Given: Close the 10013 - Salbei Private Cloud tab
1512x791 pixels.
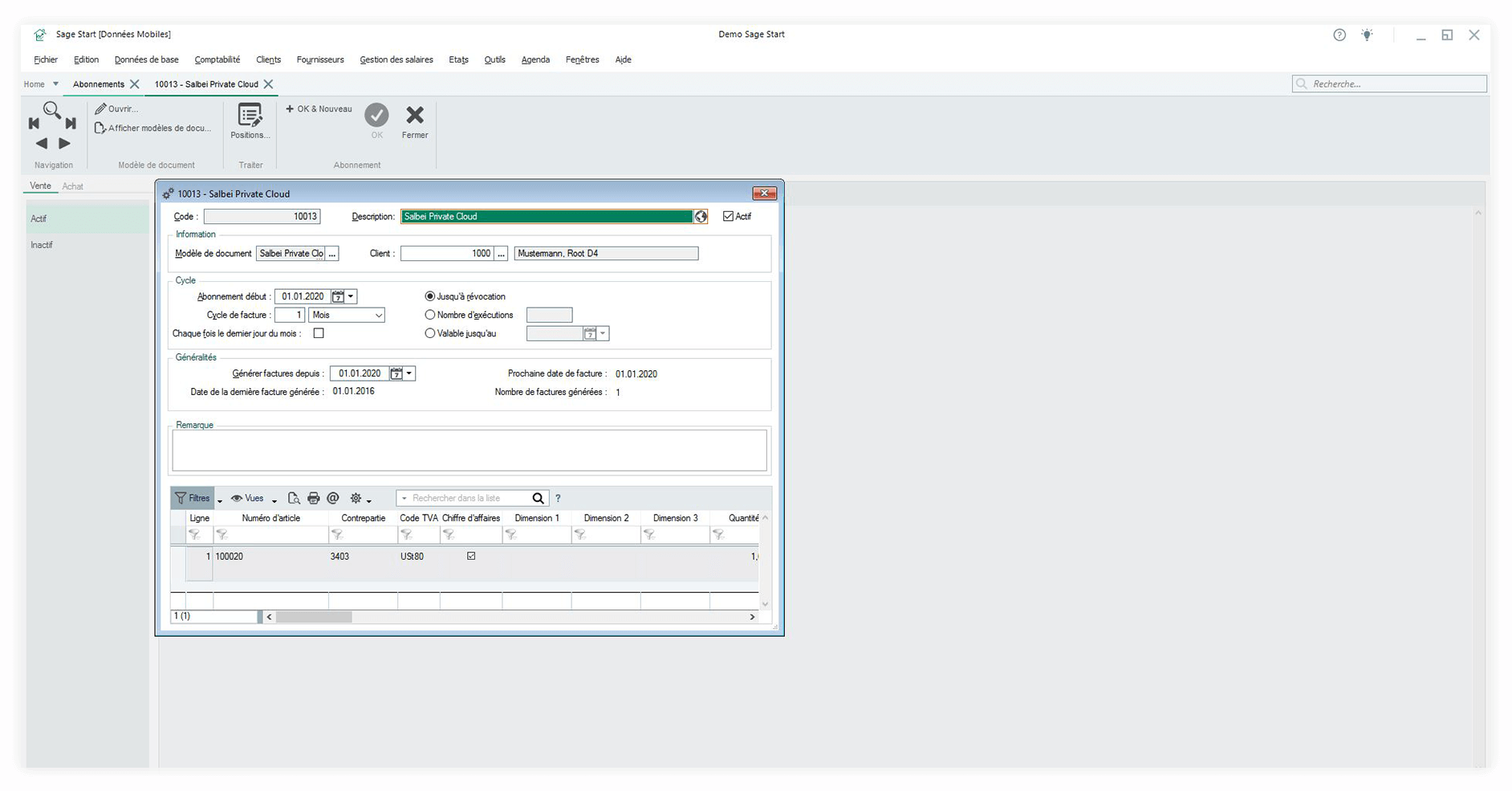Looking at the screenshot, I should (x=269, y=84).
